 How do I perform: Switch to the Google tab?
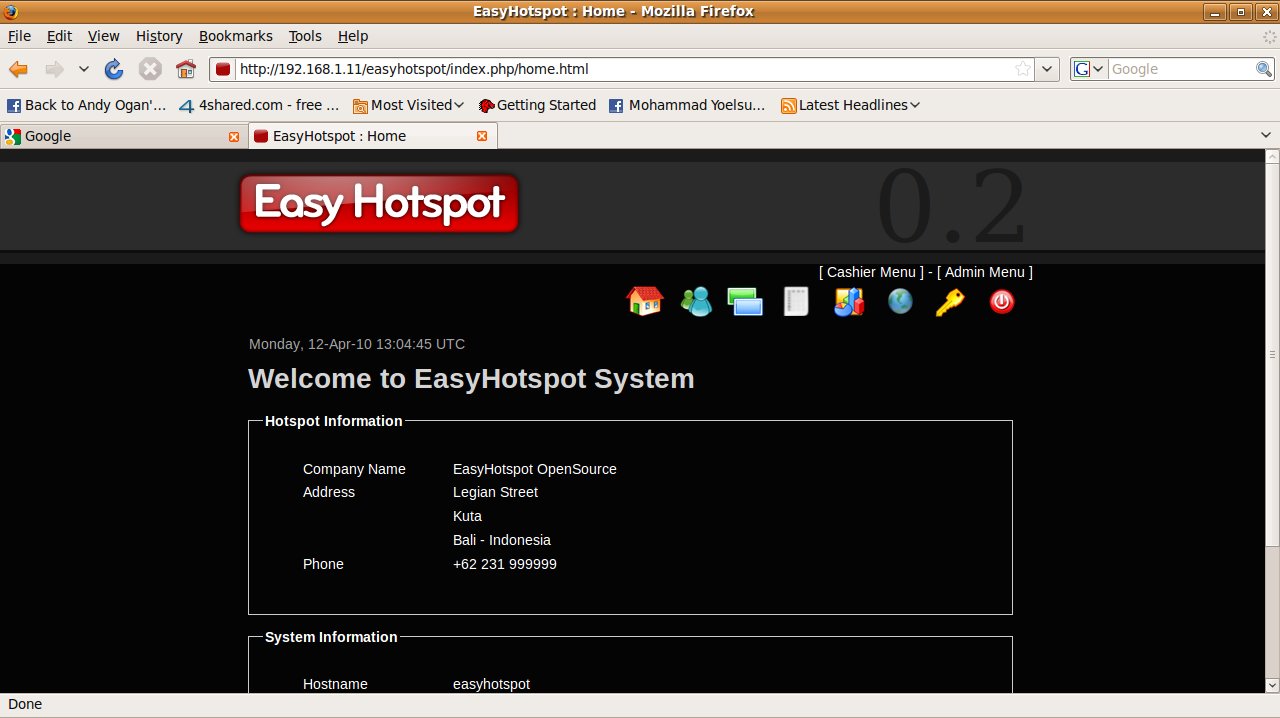pyautogui.click(x=122, y=136)
